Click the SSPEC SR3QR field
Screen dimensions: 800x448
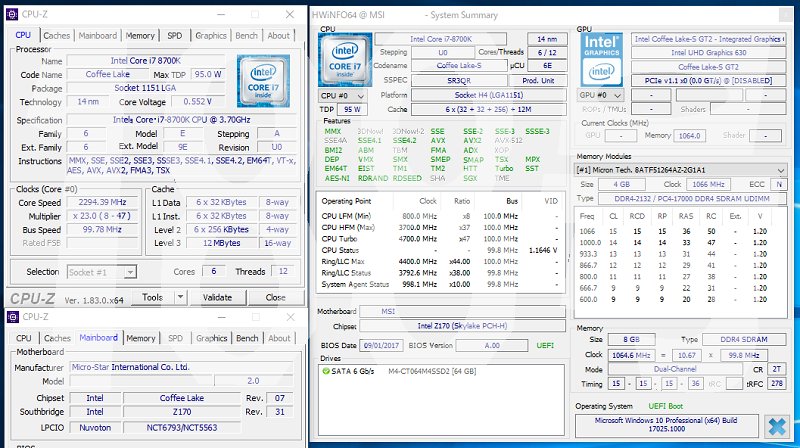[459, 81]
